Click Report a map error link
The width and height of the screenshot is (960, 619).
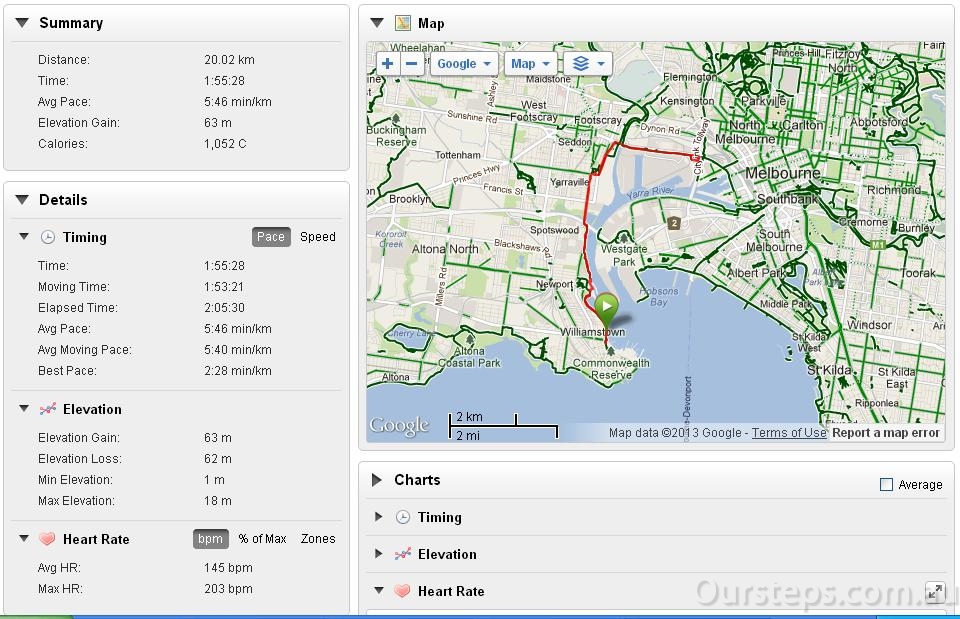click(x=885, y=433)
